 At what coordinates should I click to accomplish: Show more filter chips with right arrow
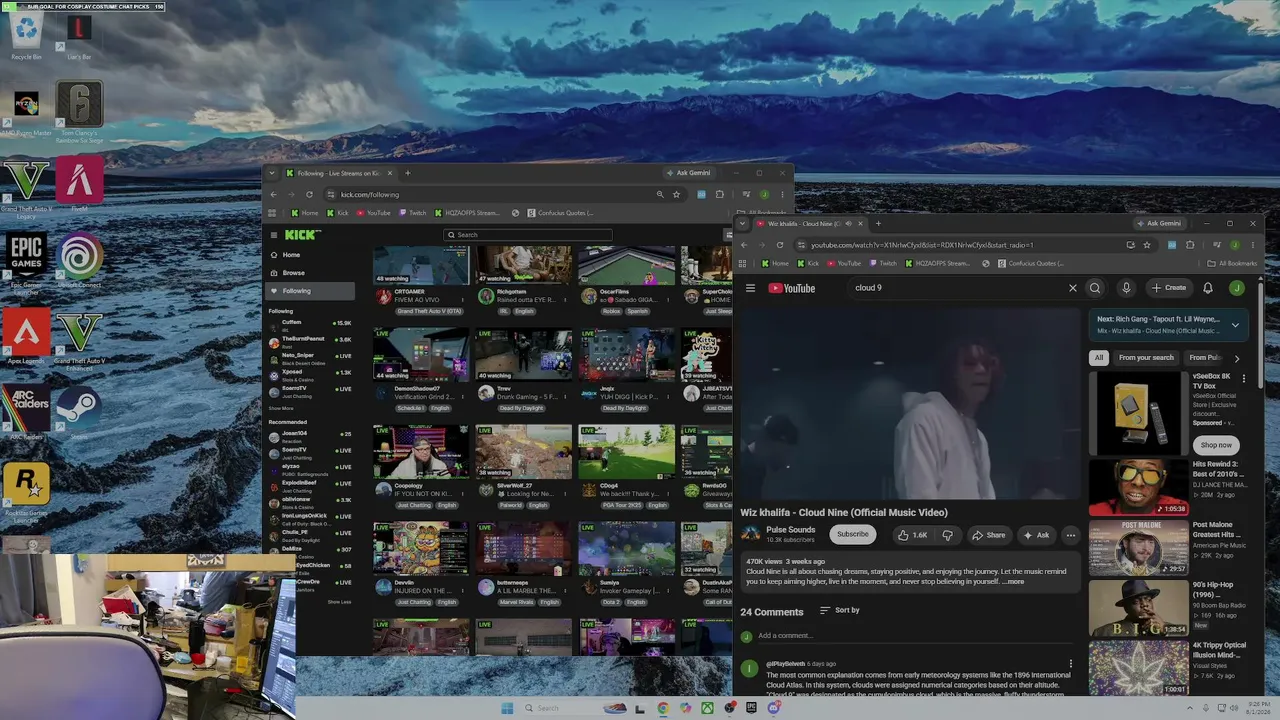click(x=1237, y=358)
